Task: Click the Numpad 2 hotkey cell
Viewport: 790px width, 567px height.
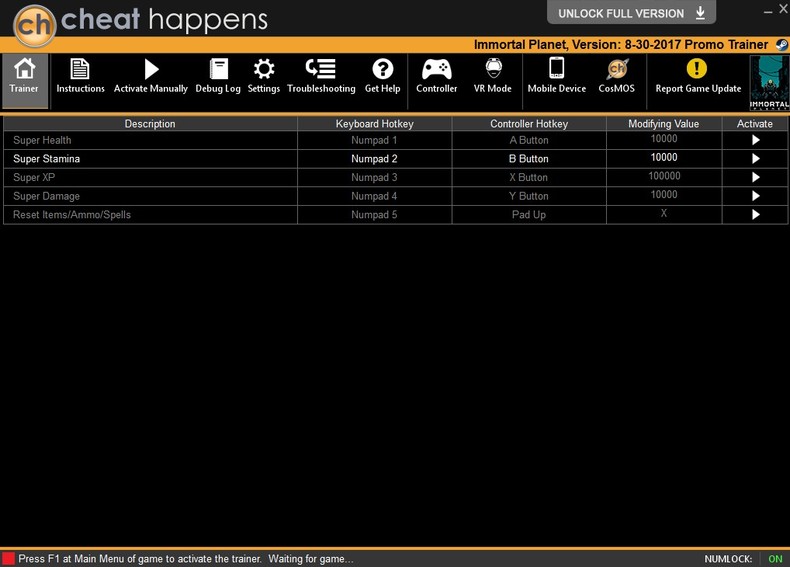Action: 374,159
